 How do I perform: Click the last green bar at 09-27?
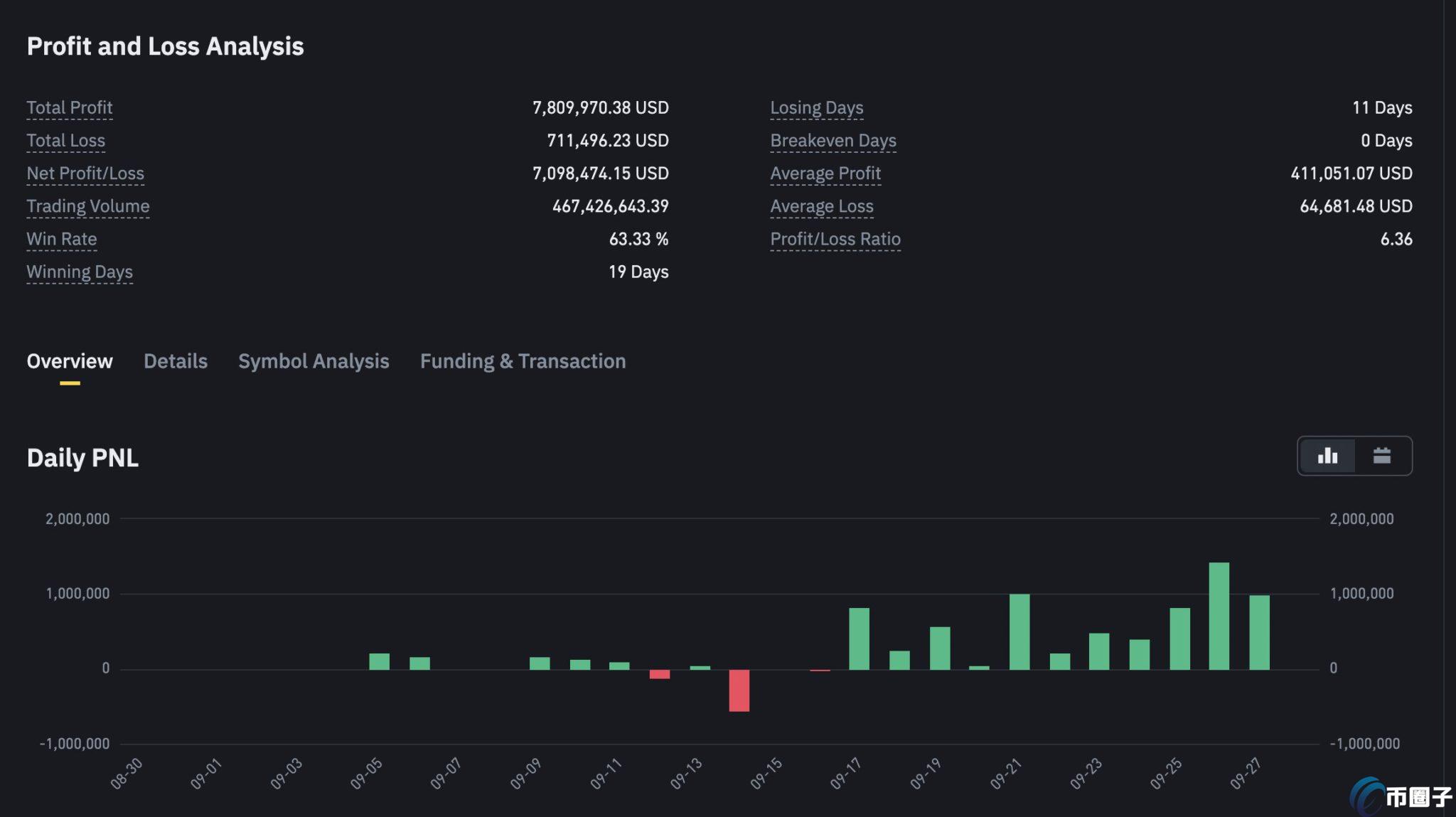pos(1260,633)
